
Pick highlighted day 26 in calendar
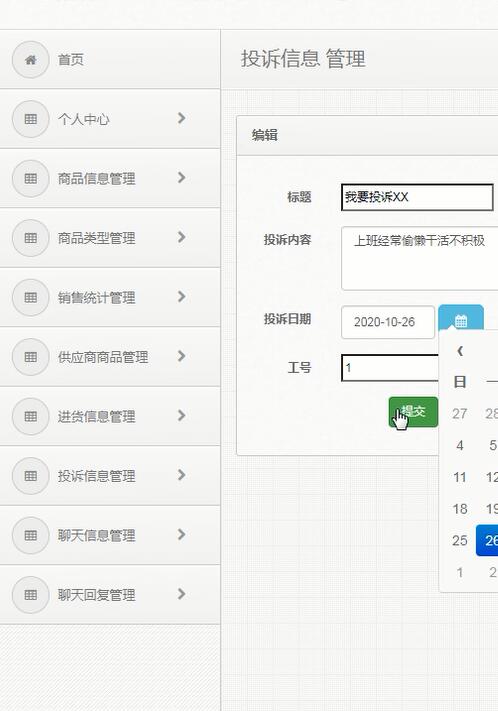tap(487, 540)
